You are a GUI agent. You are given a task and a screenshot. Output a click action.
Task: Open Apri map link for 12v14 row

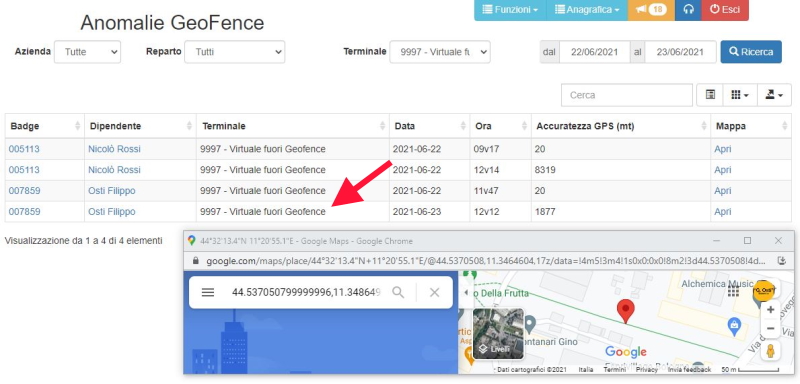(722, 169)
